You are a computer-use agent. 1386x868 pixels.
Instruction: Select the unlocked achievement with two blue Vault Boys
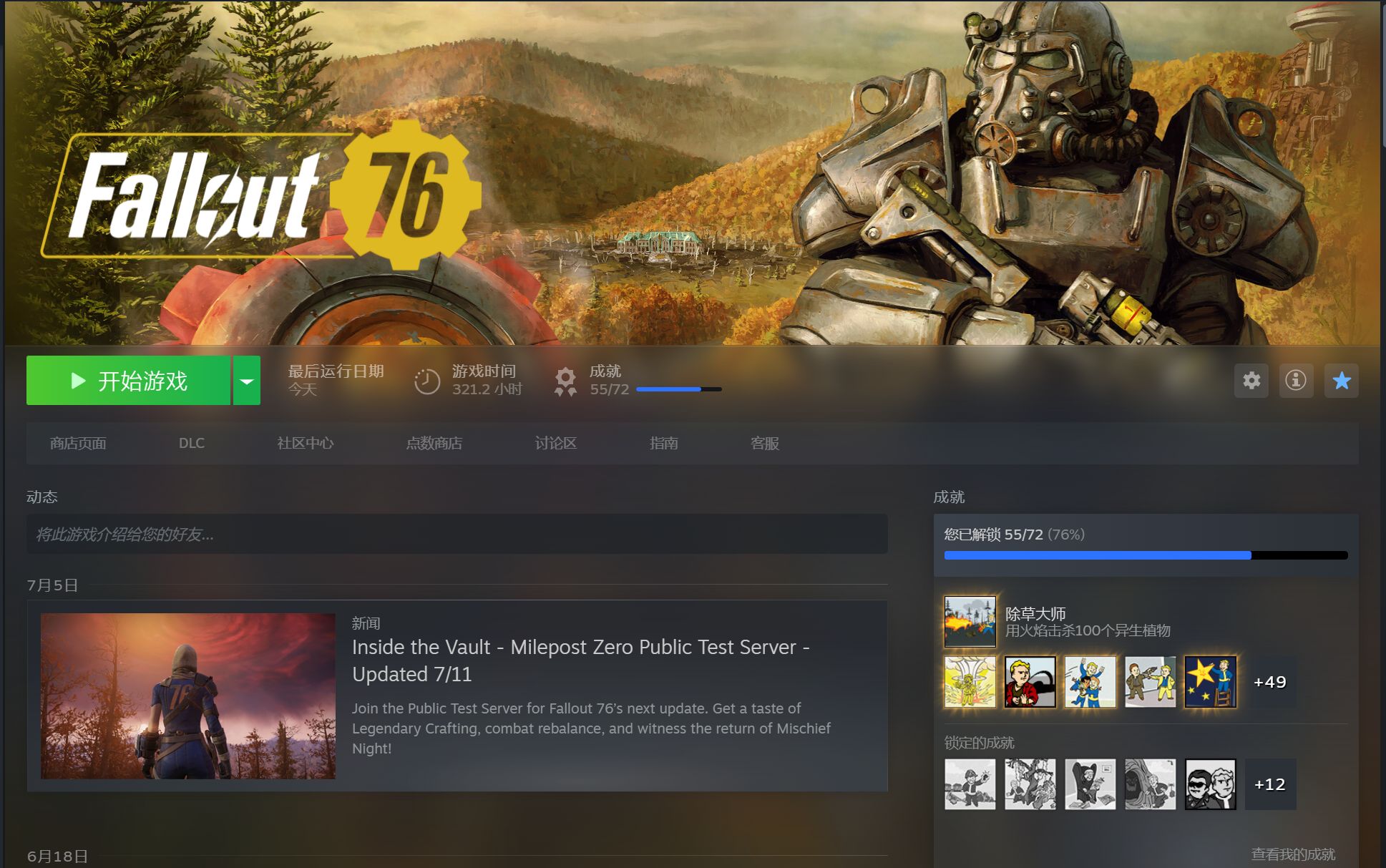pos(1090,682)
